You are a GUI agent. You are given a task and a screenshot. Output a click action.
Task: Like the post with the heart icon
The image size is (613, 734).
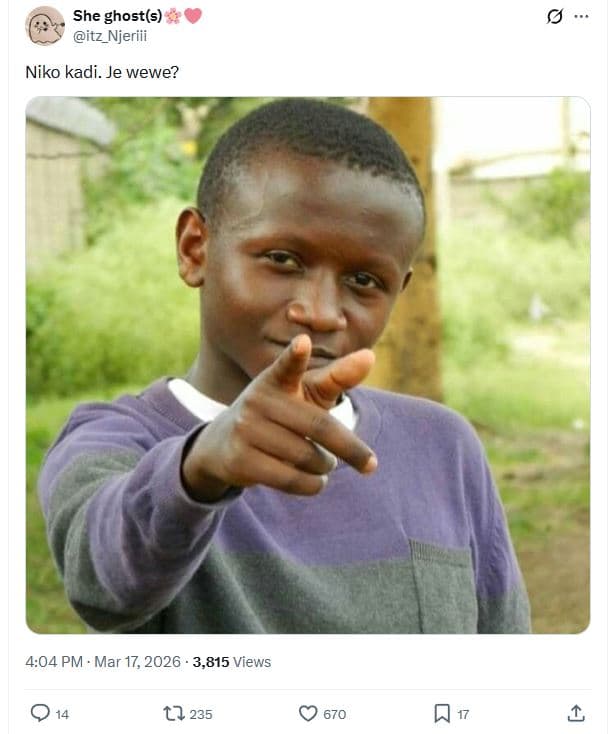[x=308, y=713]
